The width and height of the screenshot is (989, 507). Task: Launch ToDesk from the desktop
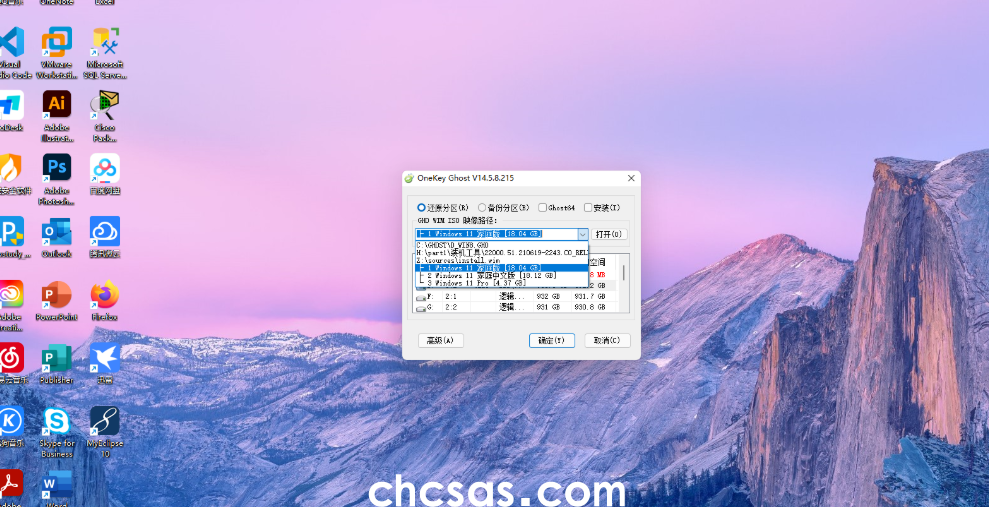point(11,110)
